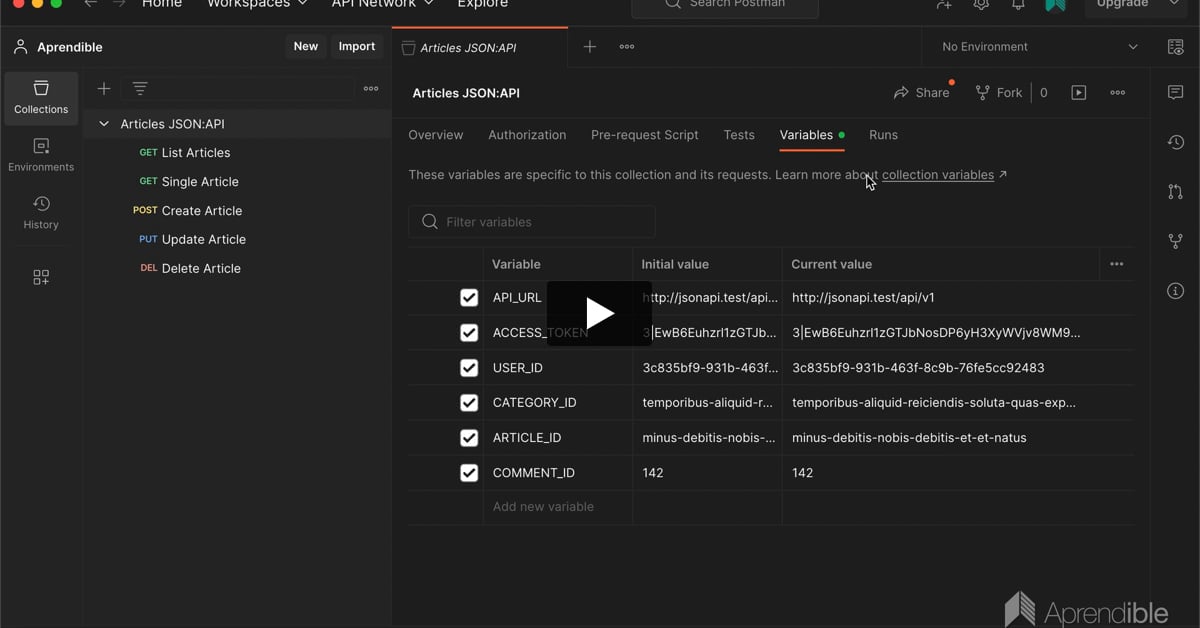1200x628 pixels.
Task: Open the Changelog history icon in right sidebar
Action: click(1175, 143)
